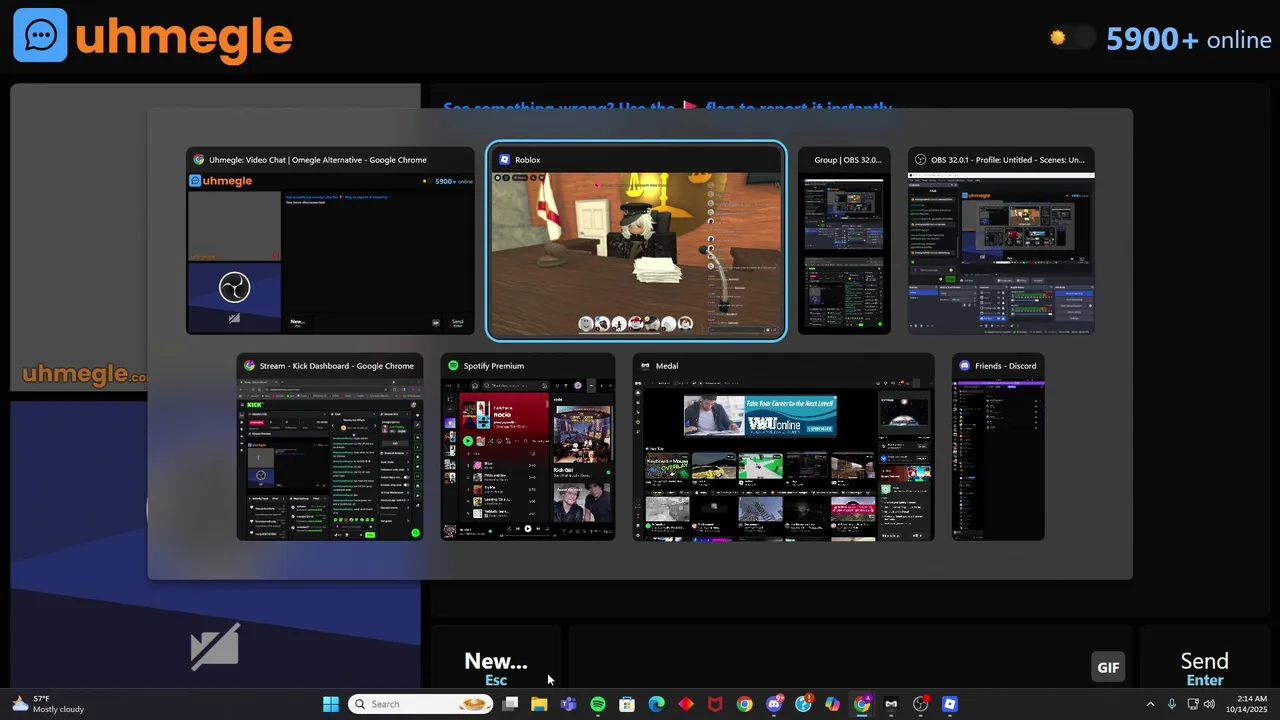
Task: Click the taskbar Search box
Action: 421,704
